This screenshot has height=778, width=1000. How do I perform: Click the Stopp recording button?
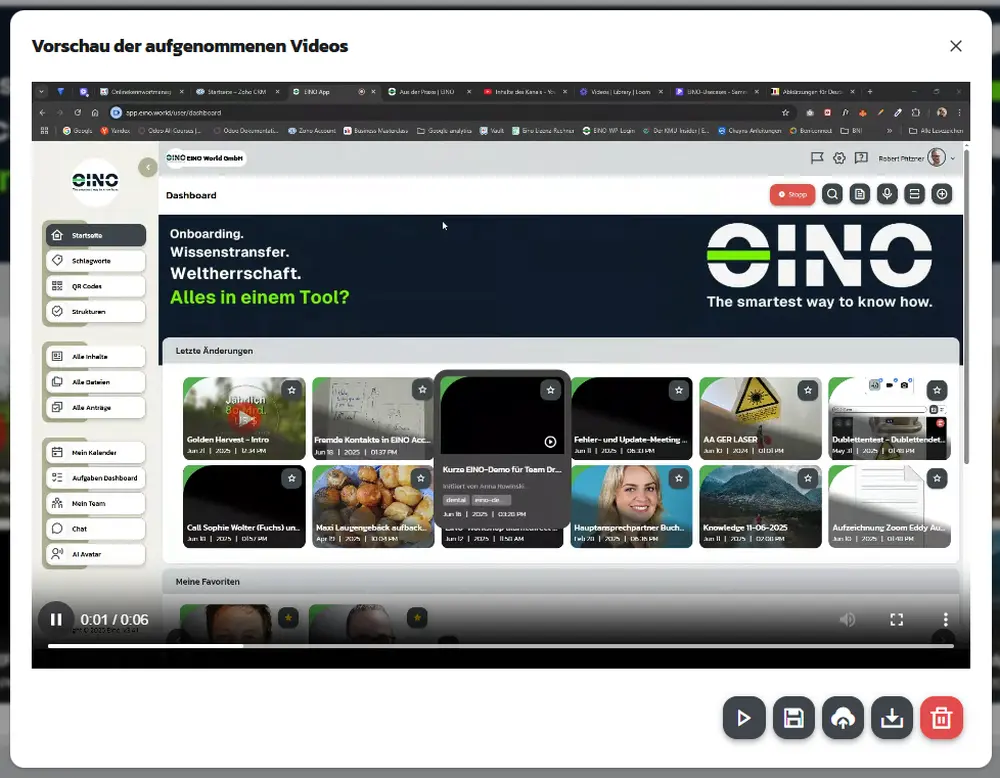click(x=792, y=194)
